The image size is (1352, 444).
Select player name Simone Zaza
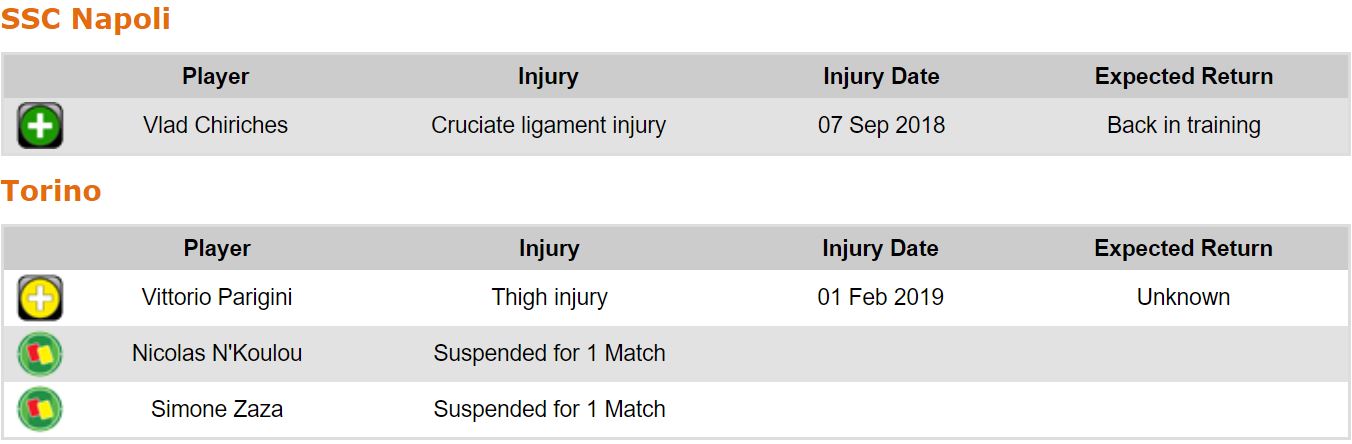217,410
